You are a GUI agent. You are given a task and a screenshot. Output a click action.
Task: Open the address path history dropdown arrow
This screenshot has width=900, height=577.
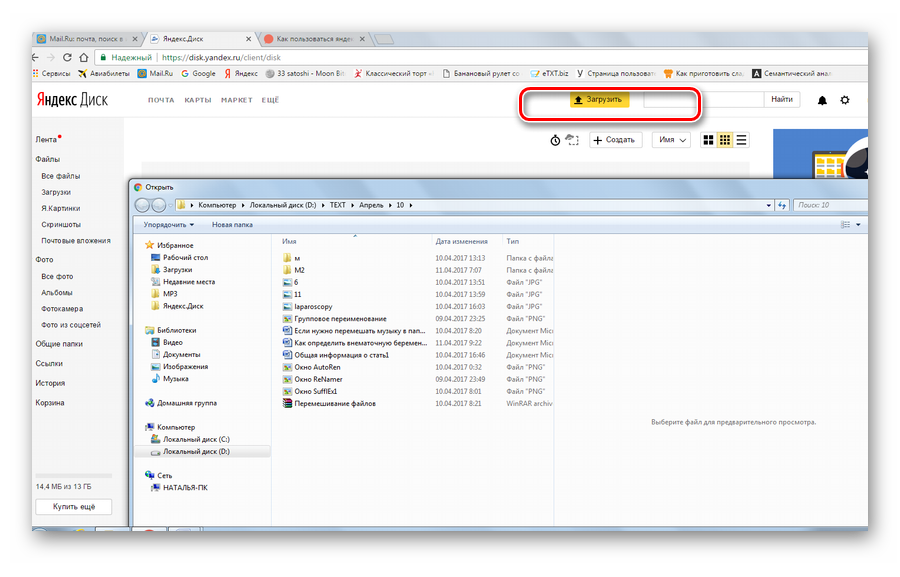pos(769,205)
